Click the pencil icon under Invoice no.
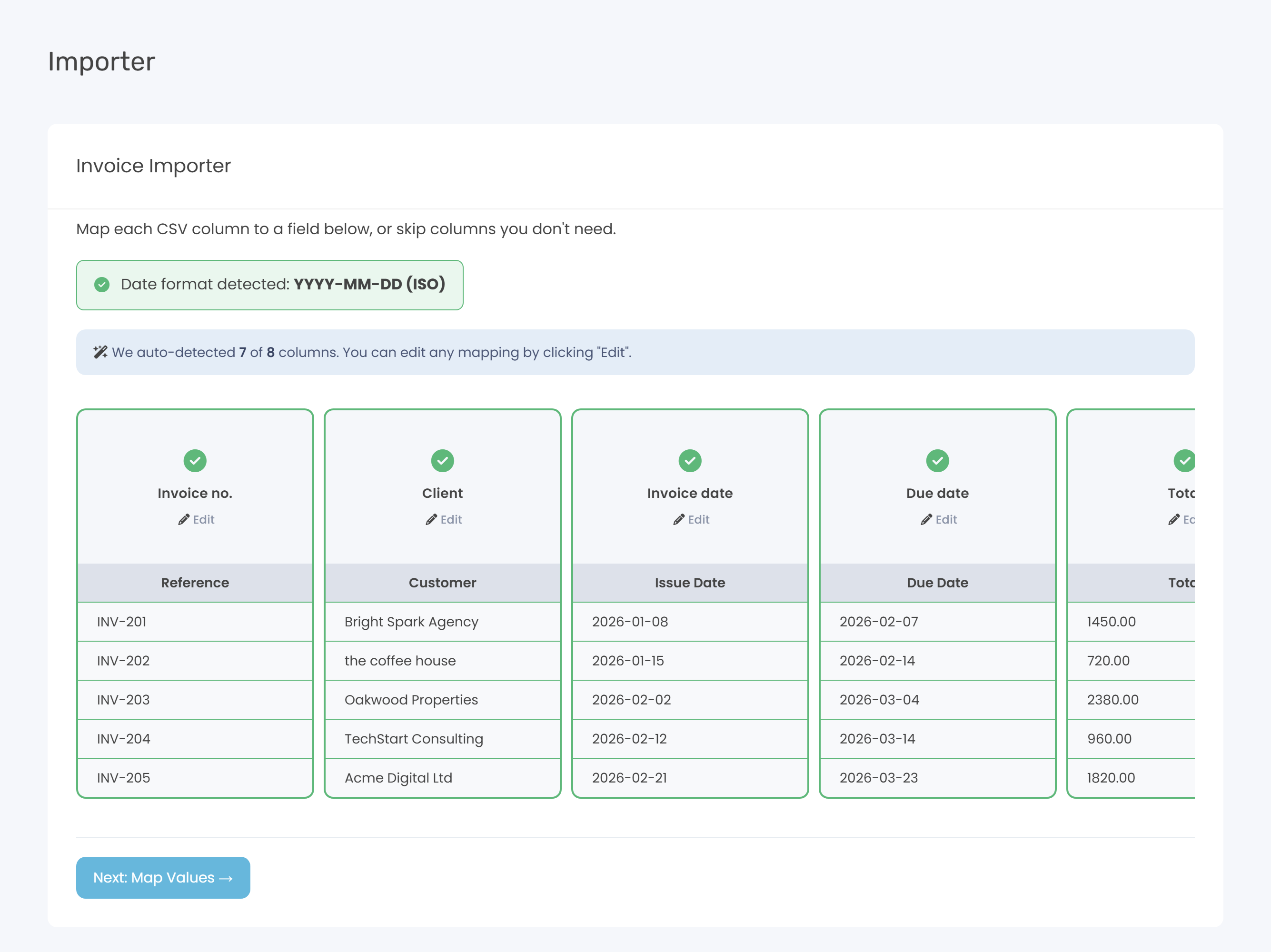 pos(184,520)
